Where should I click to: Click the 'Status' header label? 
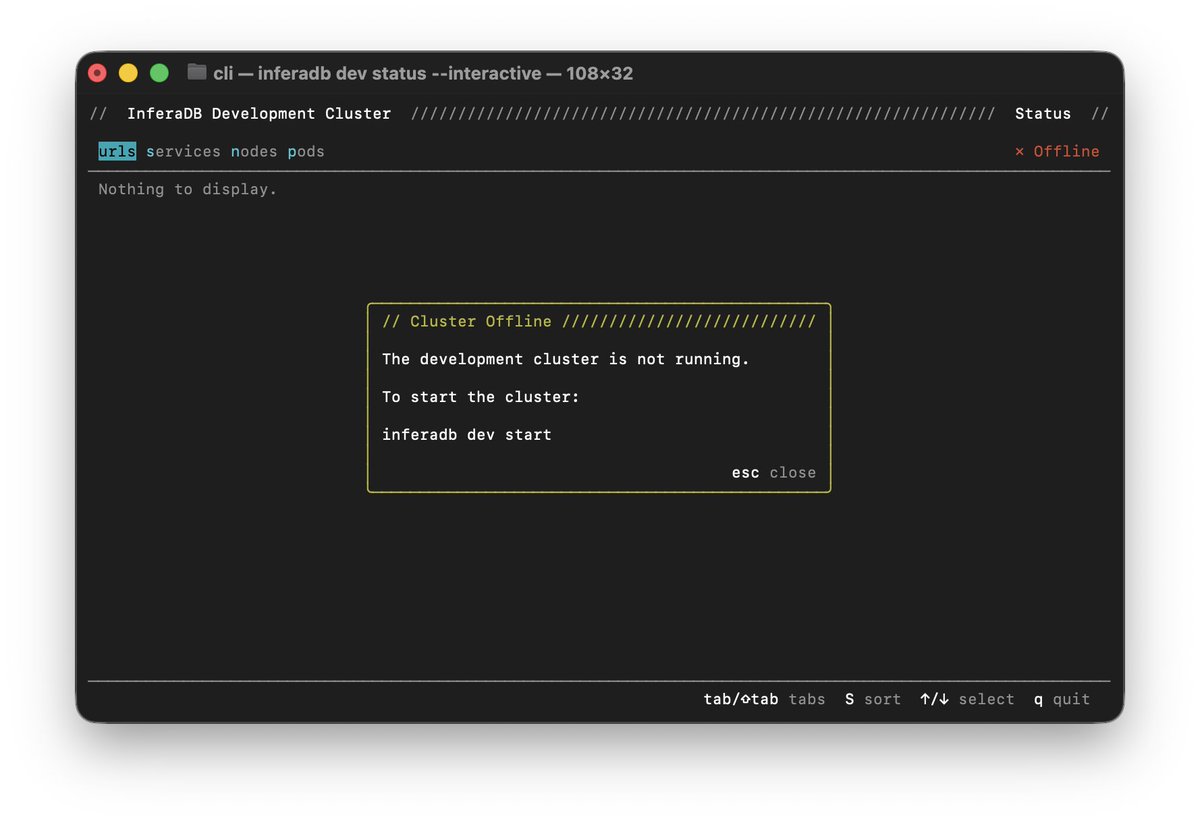1043,113
